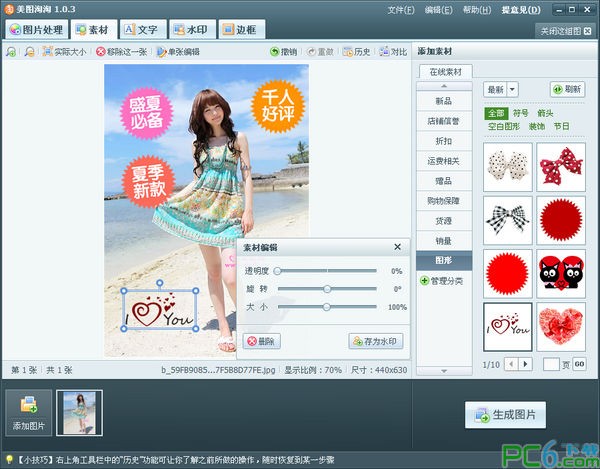Open the 文字 text tab
This screenshot has height=469, width=600.
[143, 29]
